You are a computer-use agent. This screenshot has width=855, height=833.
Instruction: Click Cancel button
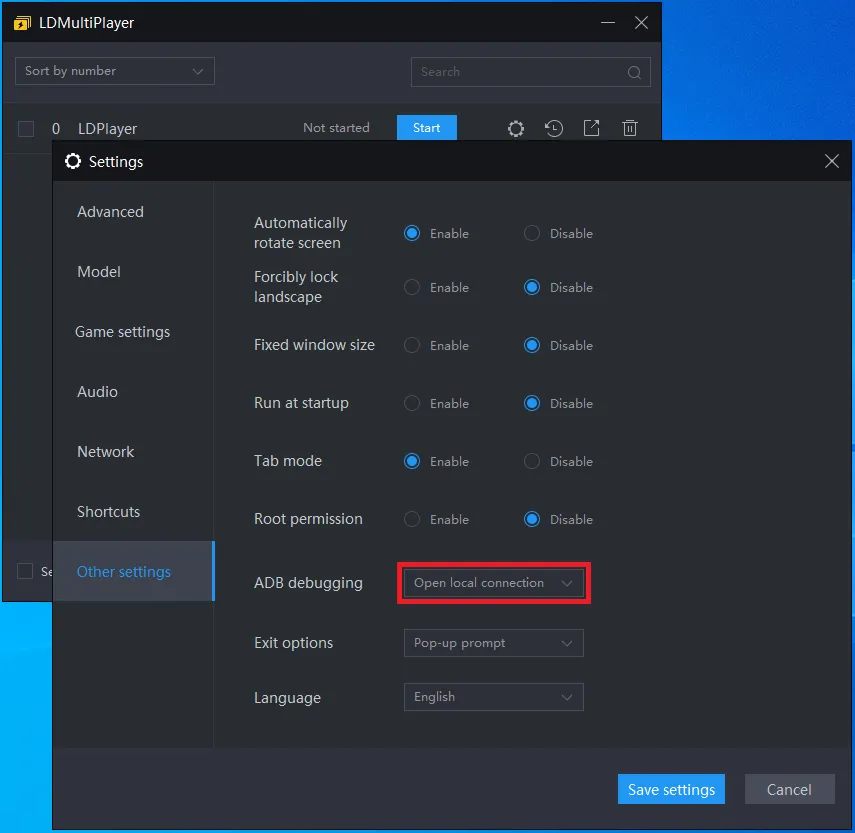[x=789, y=789]
